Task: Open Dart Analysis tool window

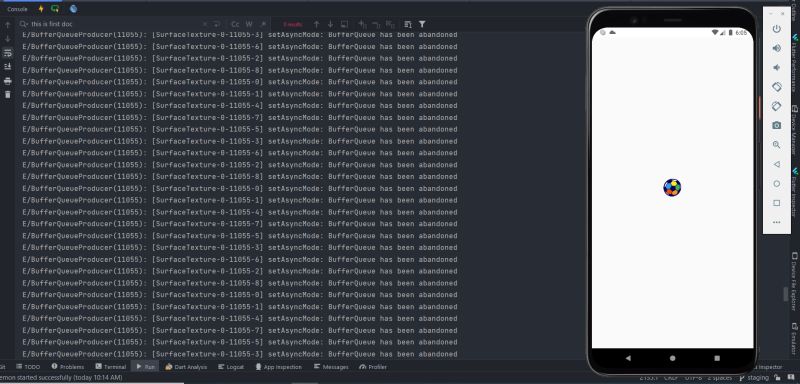Action: pos(186,367)
